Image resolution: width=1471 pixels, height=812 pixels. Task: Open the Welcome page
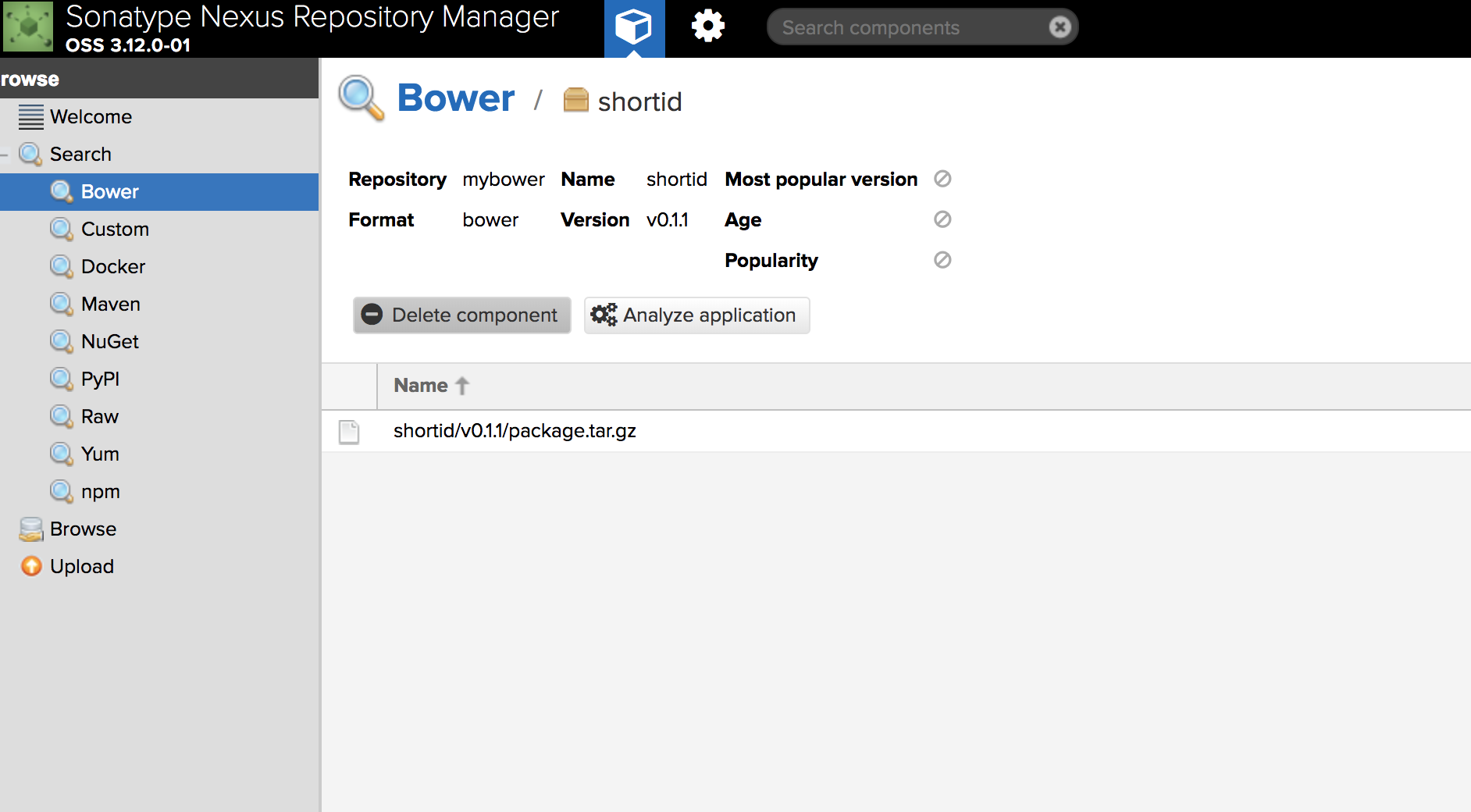tap(159, 117)
